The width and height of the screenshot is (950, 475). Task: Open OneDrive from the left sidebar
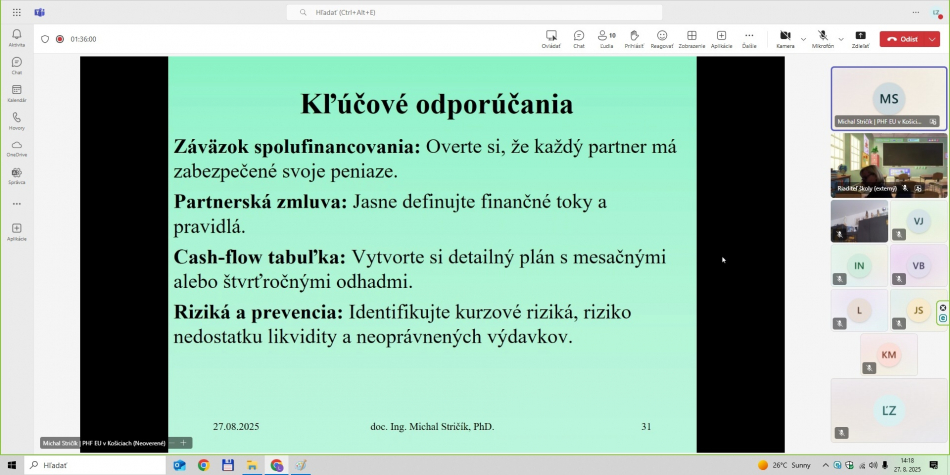click(17, 148)
